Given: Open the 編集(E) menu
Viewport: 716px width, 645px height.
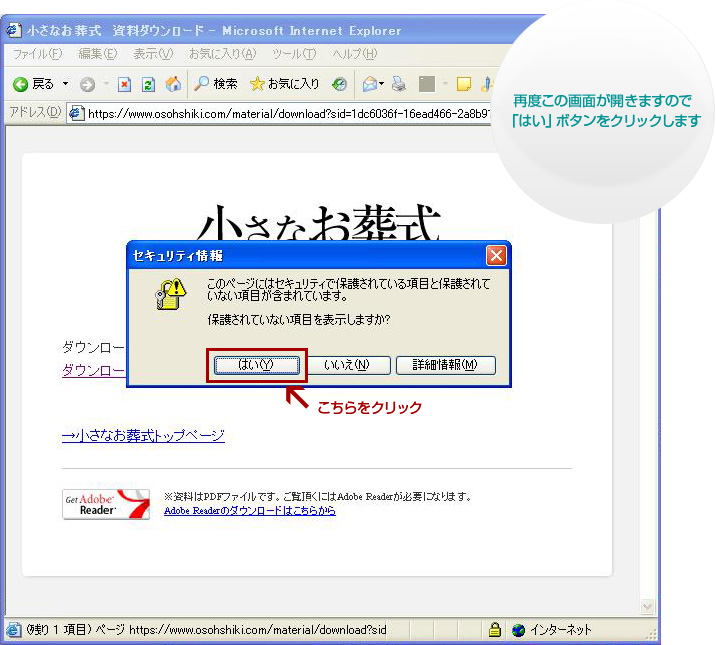Looking at the screenshot, I should click(97, 54).
